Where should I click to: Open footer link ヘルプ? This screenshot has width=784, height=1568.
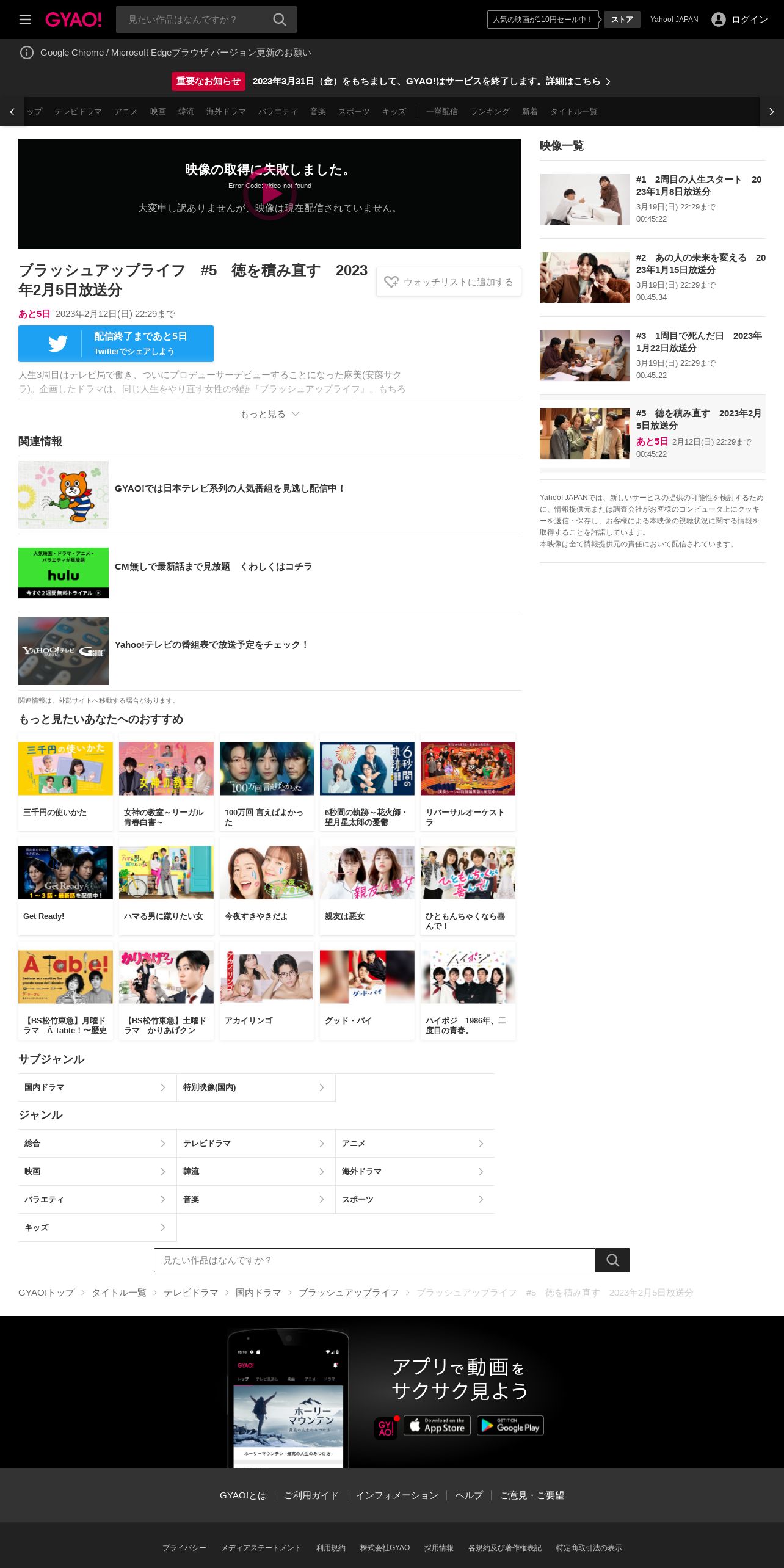point(469,1495)
